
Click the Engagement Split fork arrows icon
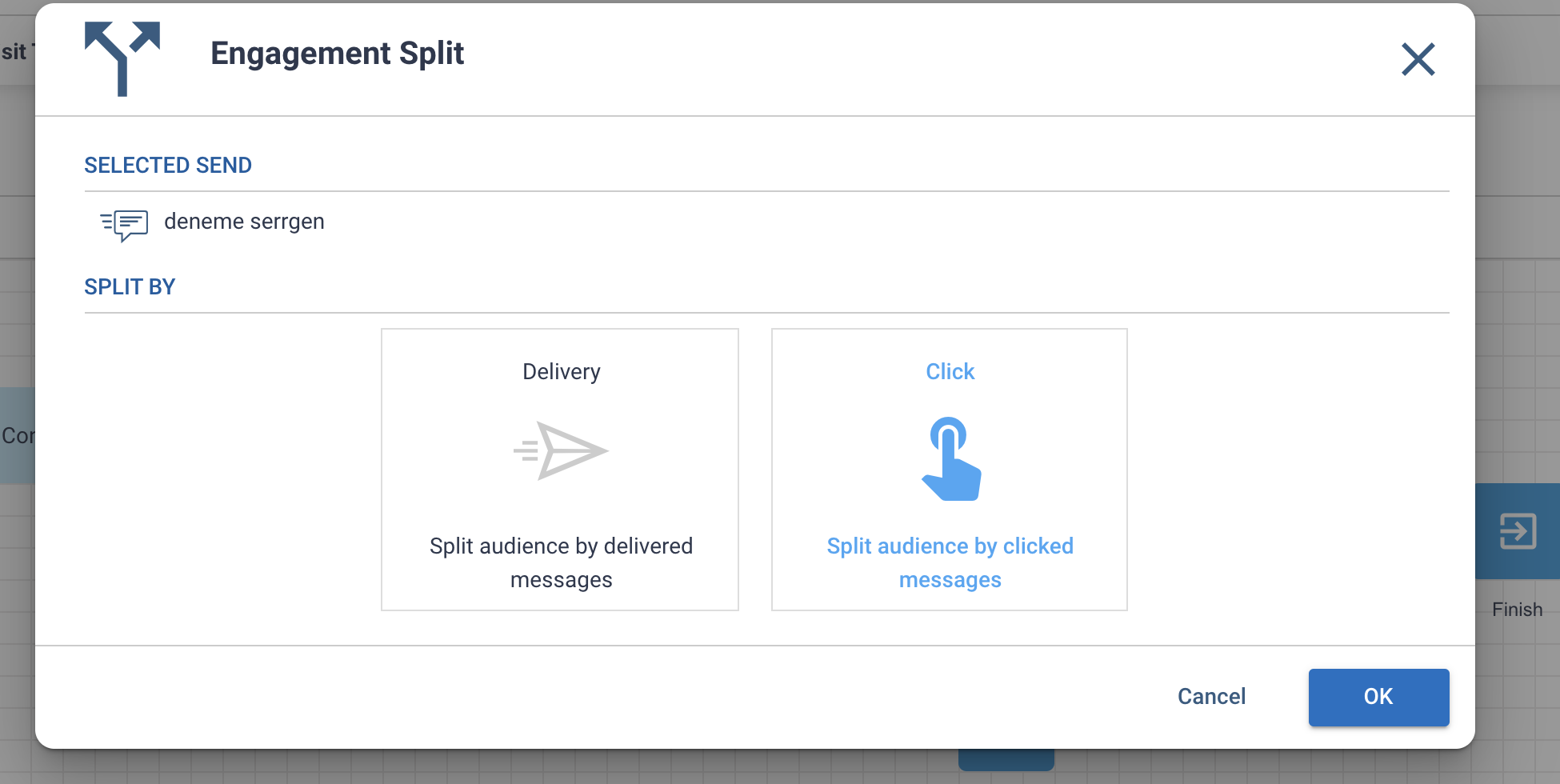pyautogui.click(x=122, y=58)
